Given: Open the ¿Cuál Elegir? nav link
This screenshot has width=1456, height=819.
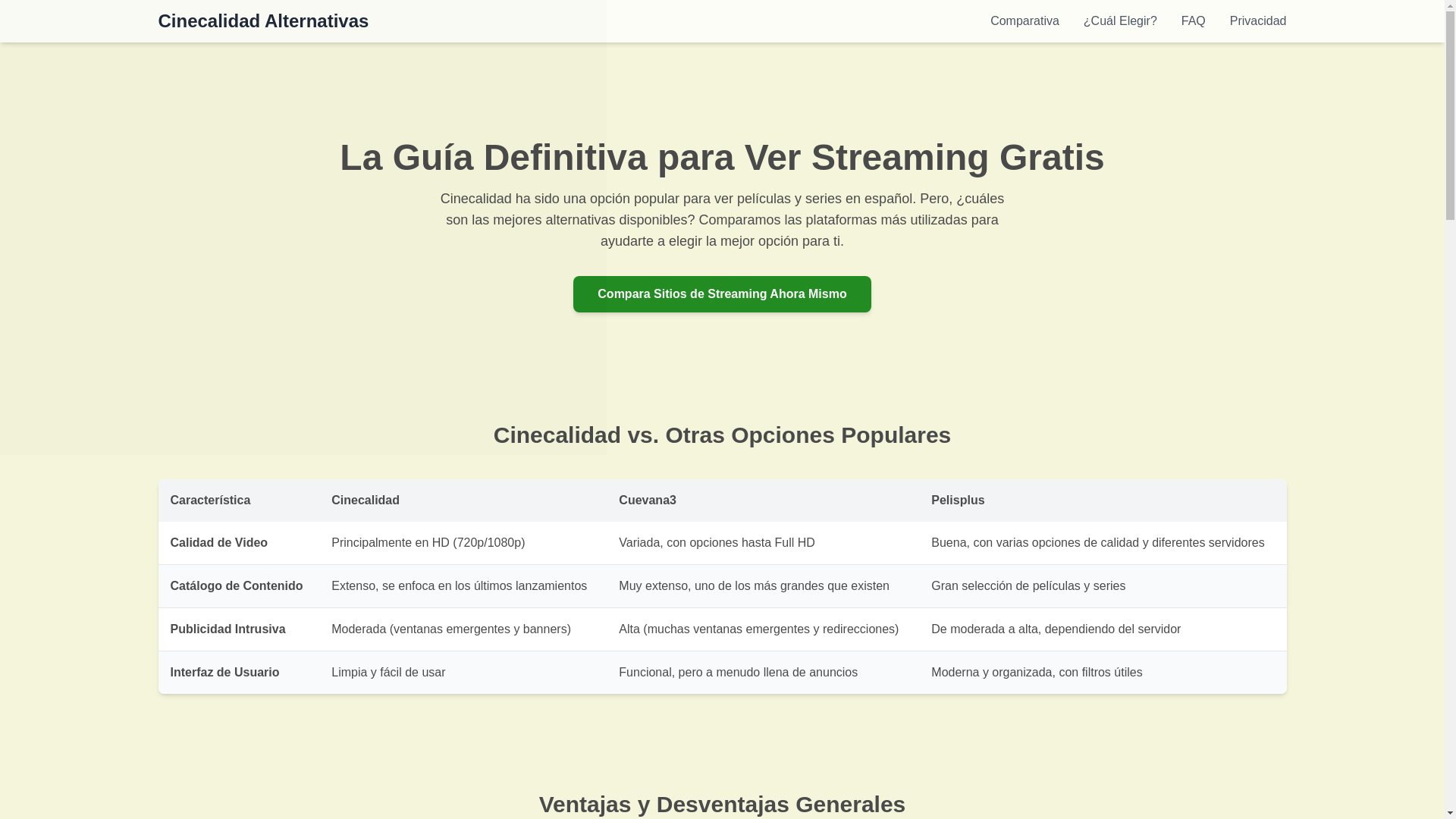Looking at the screenshot, I should coord(1120,21).
